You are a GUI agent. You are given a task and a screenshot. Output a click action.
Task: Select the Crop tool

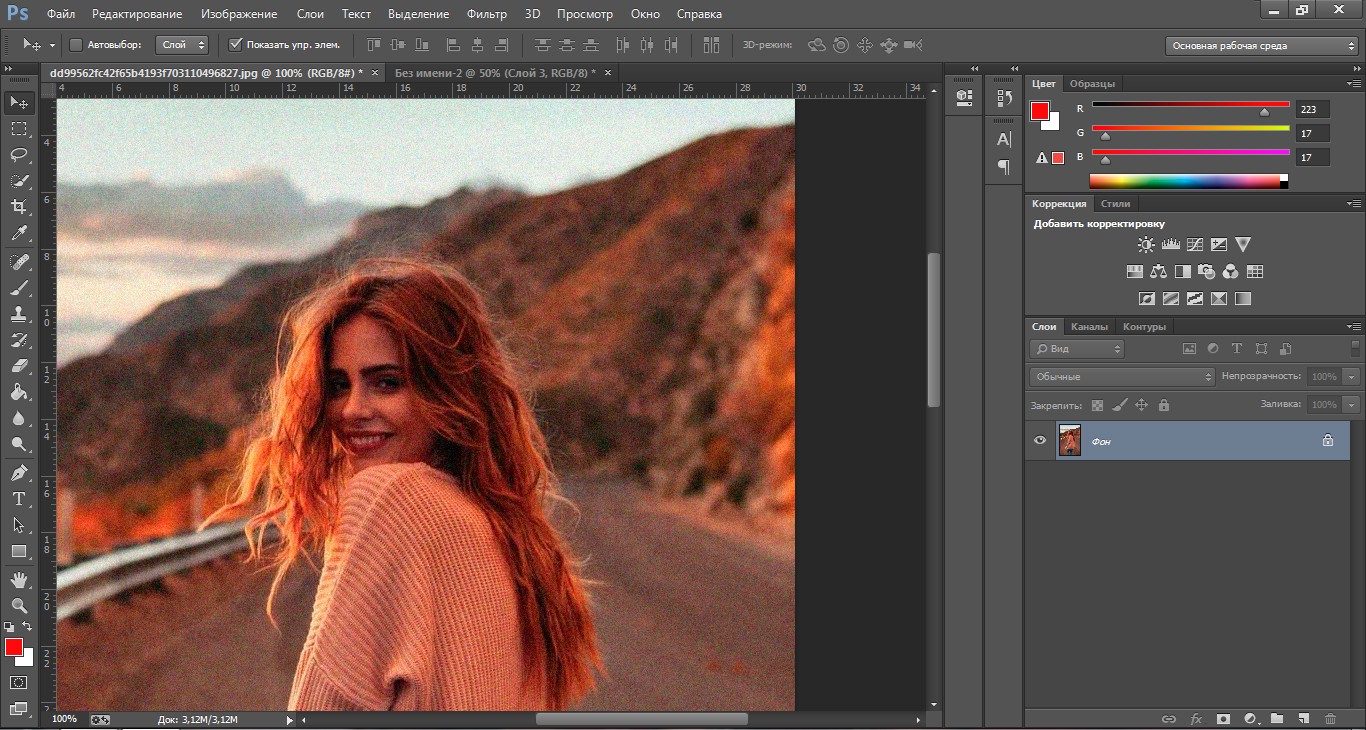pos(18,207)
